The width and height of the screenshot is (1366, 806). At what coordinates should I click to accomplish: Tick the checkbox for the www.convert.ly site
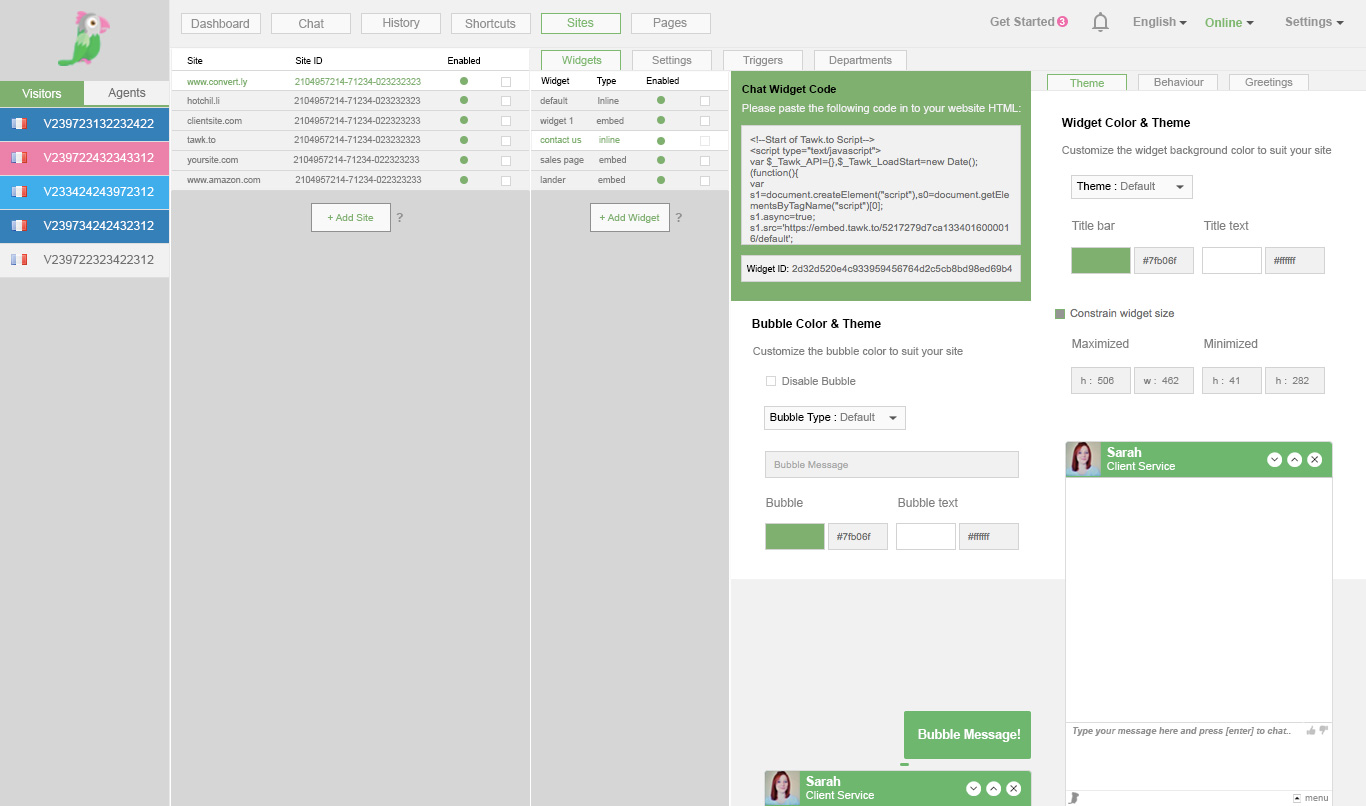coord(505,81)
